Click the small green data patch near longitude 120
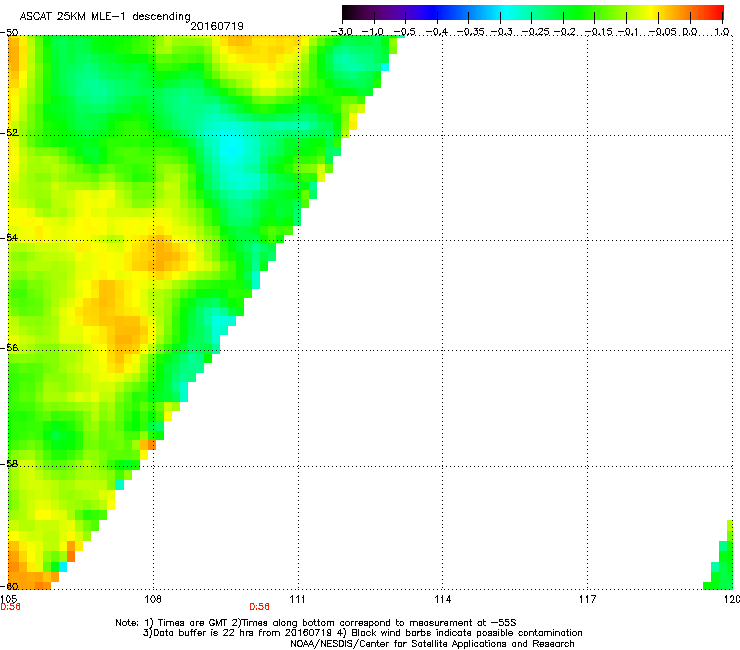 coord(722,566)
